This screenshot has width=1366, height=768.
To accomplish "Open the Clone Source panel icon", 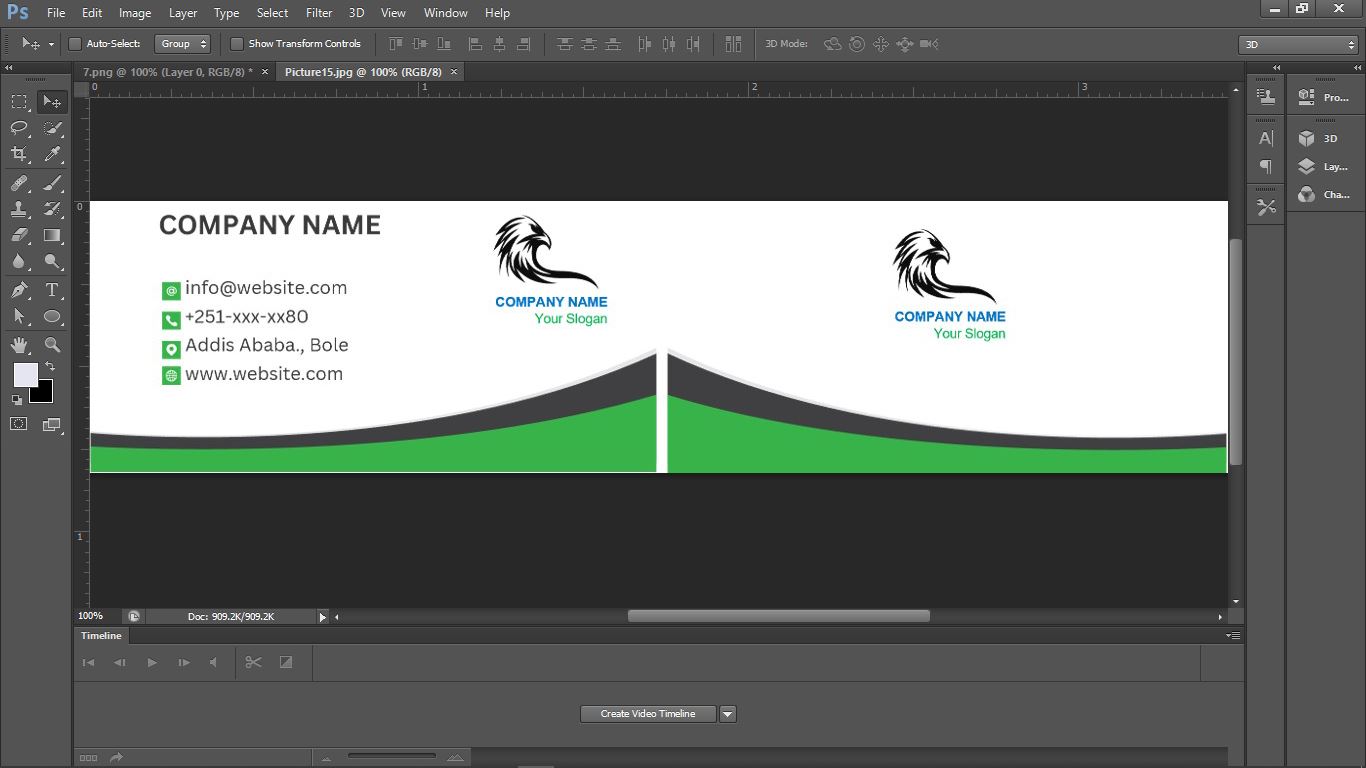I will pos(1266,97).
